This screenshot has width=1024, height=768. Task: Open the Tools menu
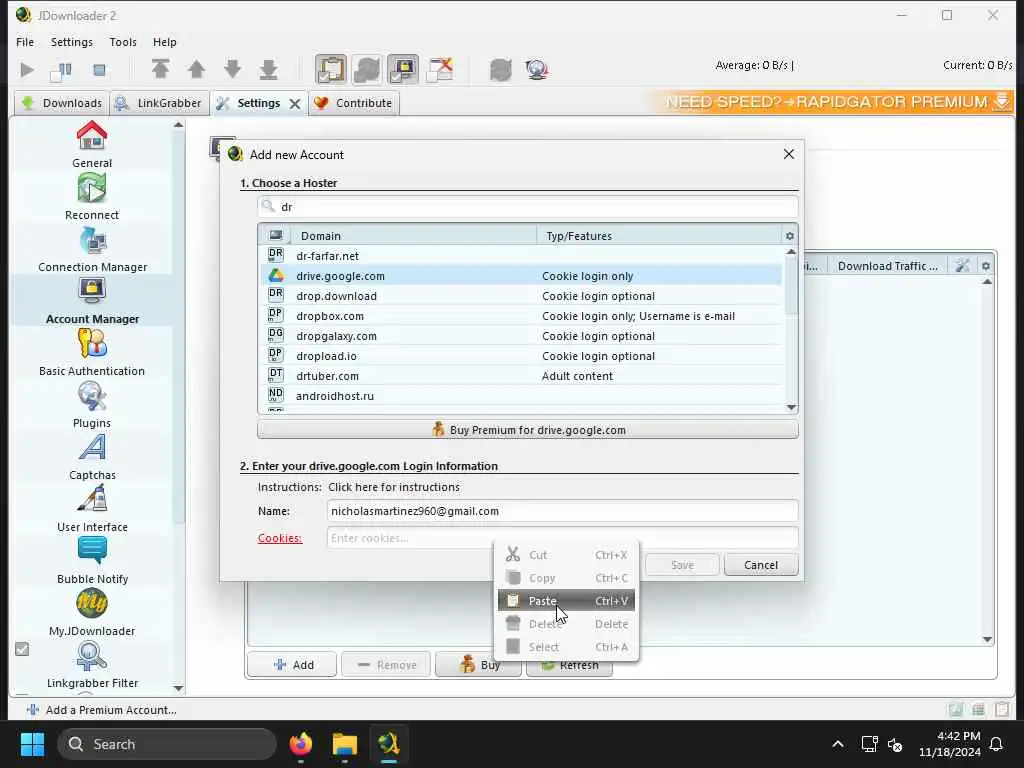[123, 42]
